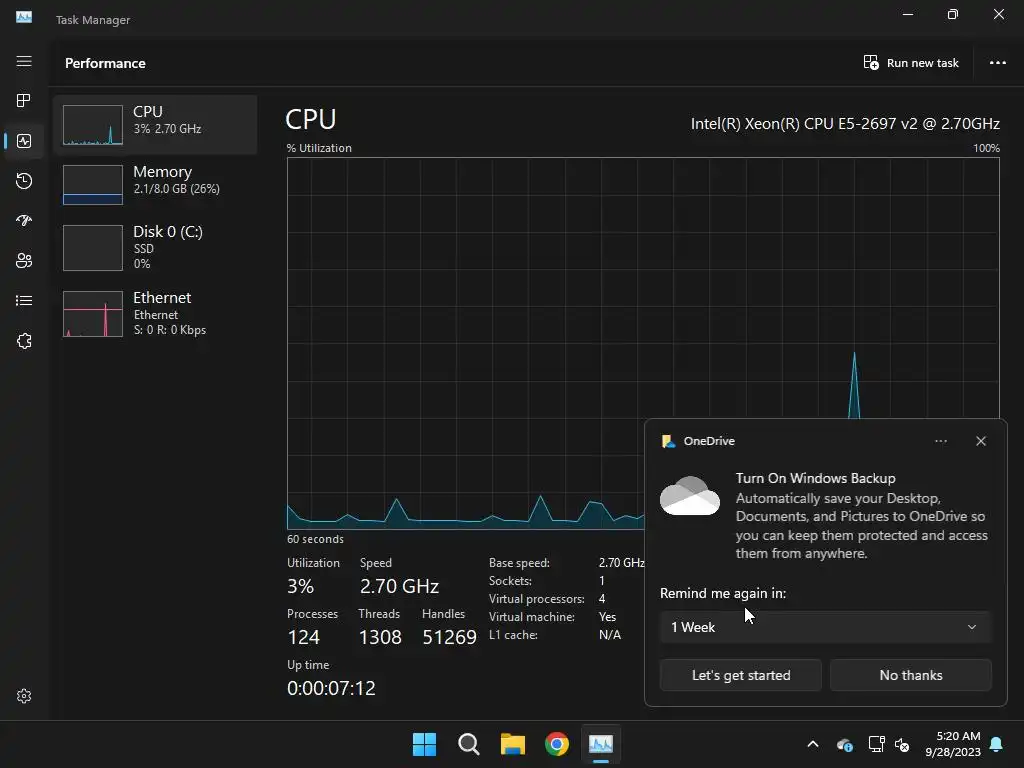Open the clock showing 5:20 AM
Image resolution: width=1024 pixels, height=768 pixels.
(x=953, y=744)
